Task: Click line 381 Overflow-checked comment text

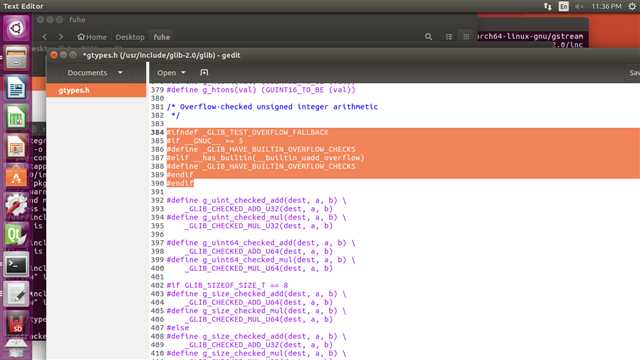Action: tap(272, 107)
